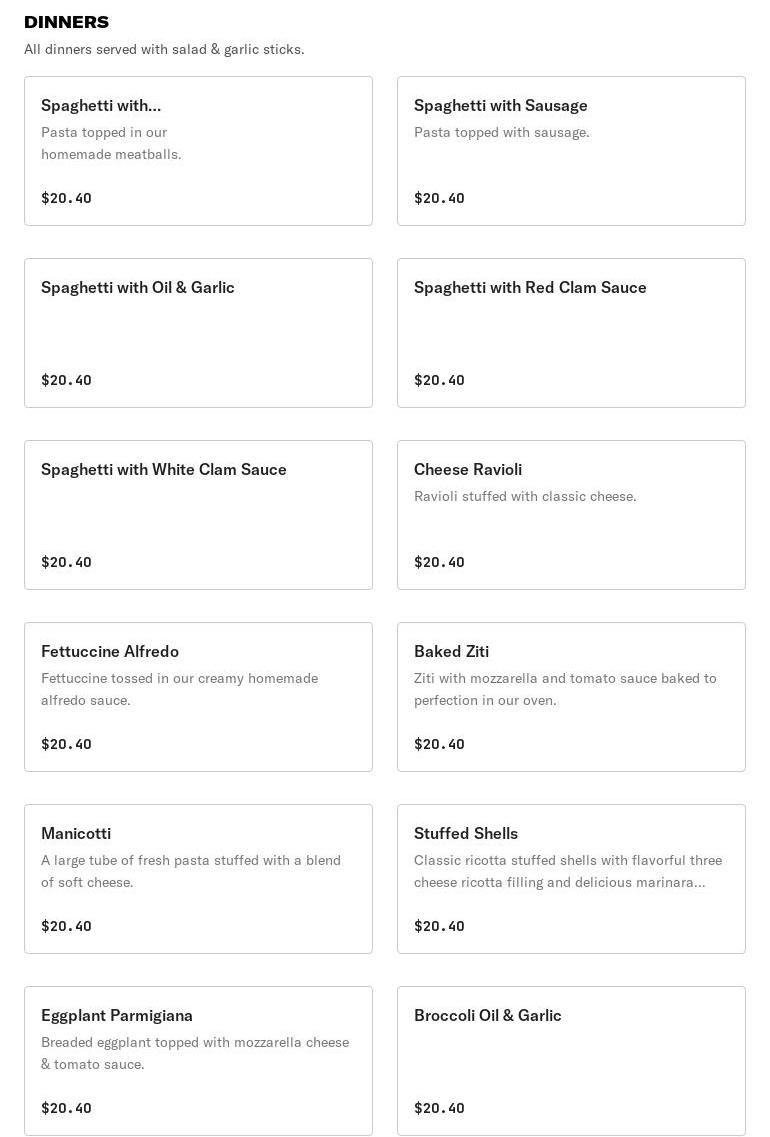Click the Spaghetti with Sausage price
The image size is (770, 1137).
click(x=439, y=198)
